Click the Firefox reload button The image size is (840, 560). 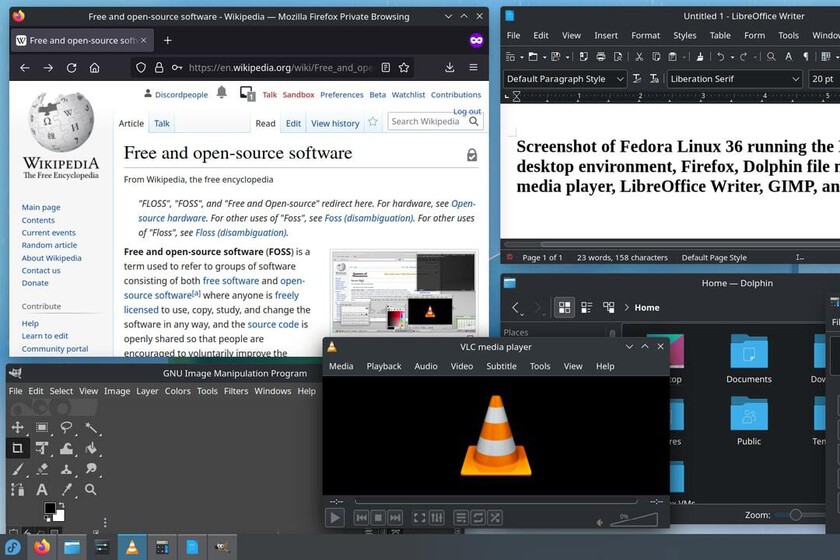pyautogui.click(x=71, y=68)
